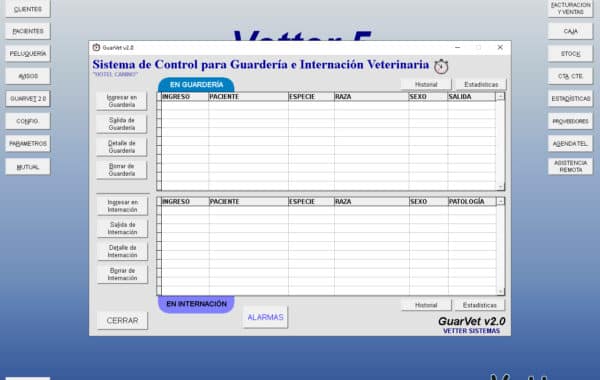Click the GuarVet app icon in title bar
This screenshot has height=380, width=600.
[96, 47]
